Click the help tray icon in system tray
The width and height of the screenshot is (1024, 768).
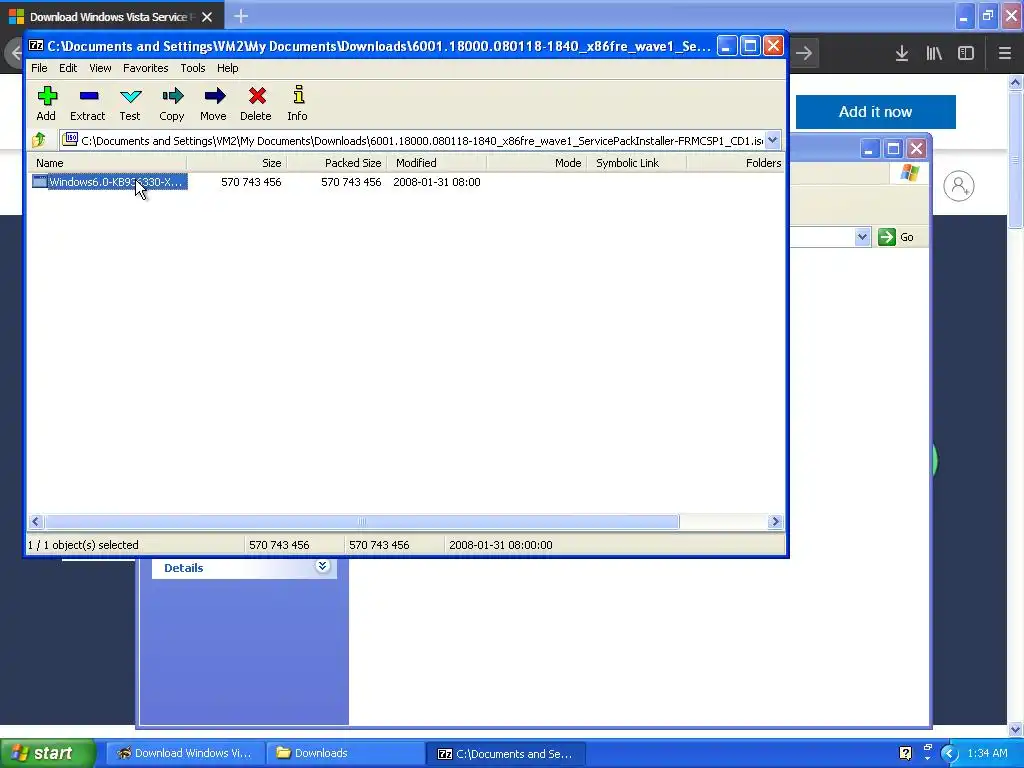[905, 753]
